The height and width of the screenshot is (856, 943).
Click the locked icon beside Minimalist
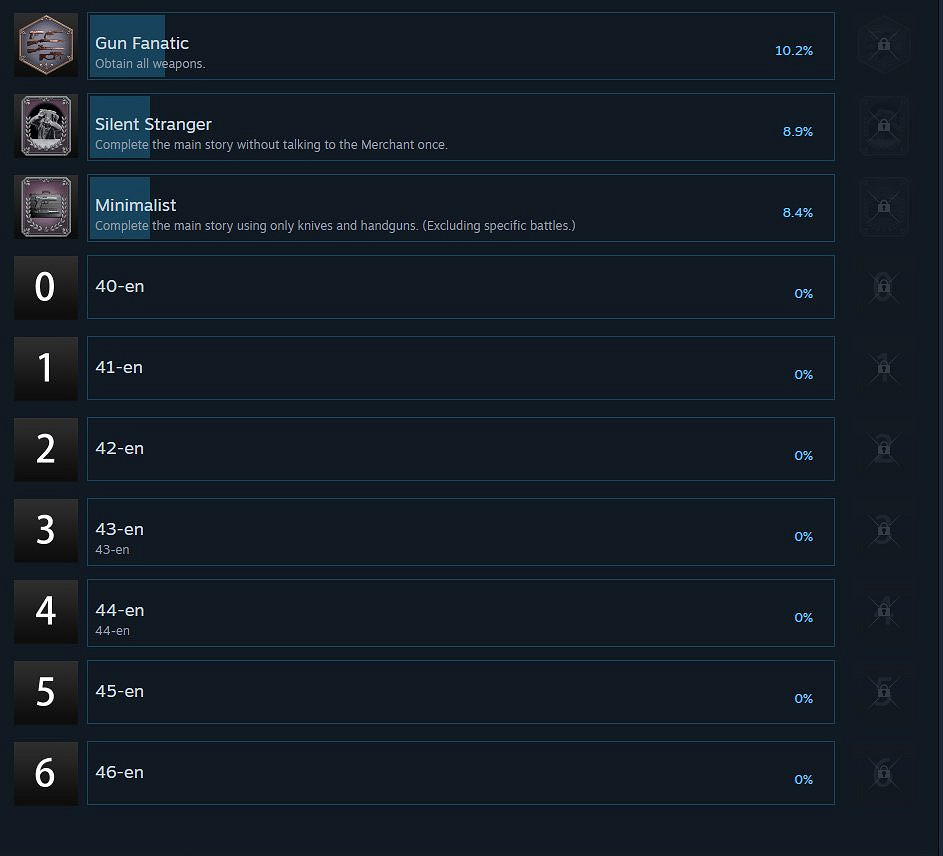(883, 207)
